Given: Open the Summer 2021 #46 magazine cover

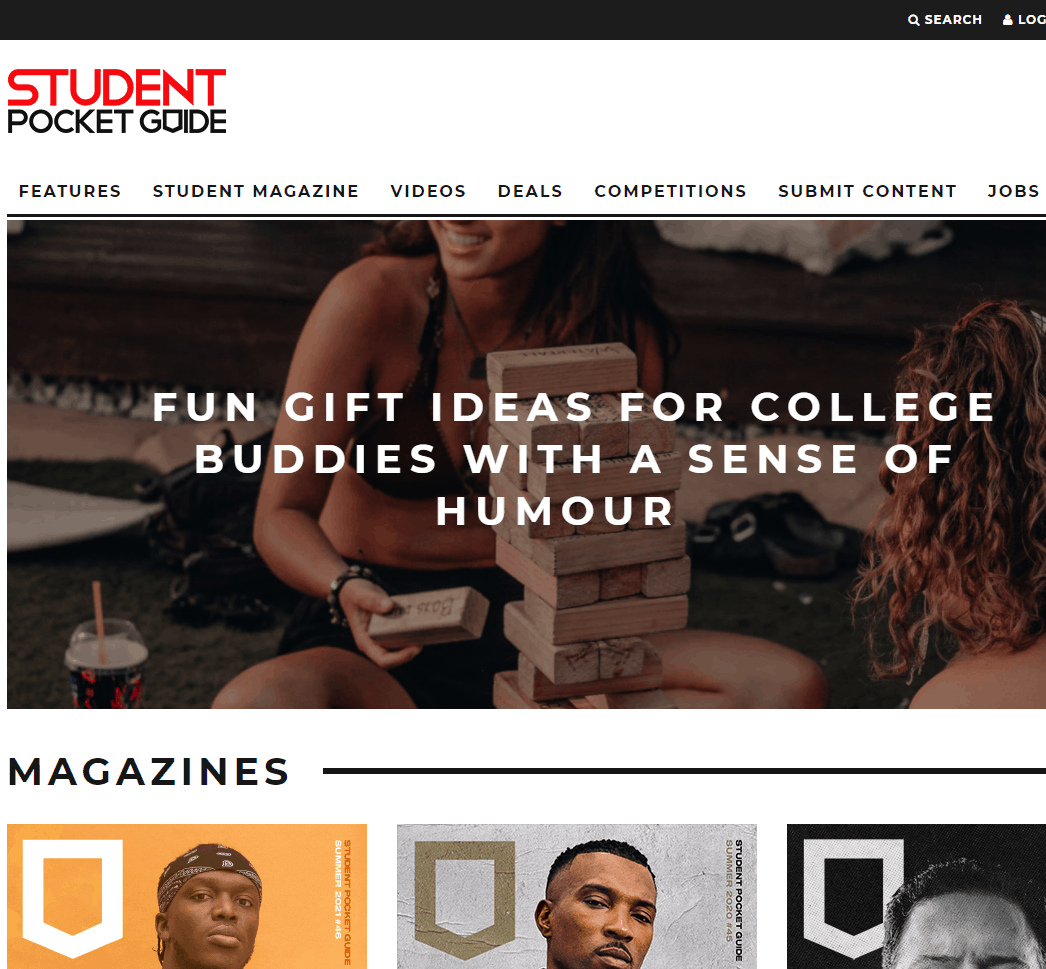Looking at the screenshot, I should click(x=187, y=896).
